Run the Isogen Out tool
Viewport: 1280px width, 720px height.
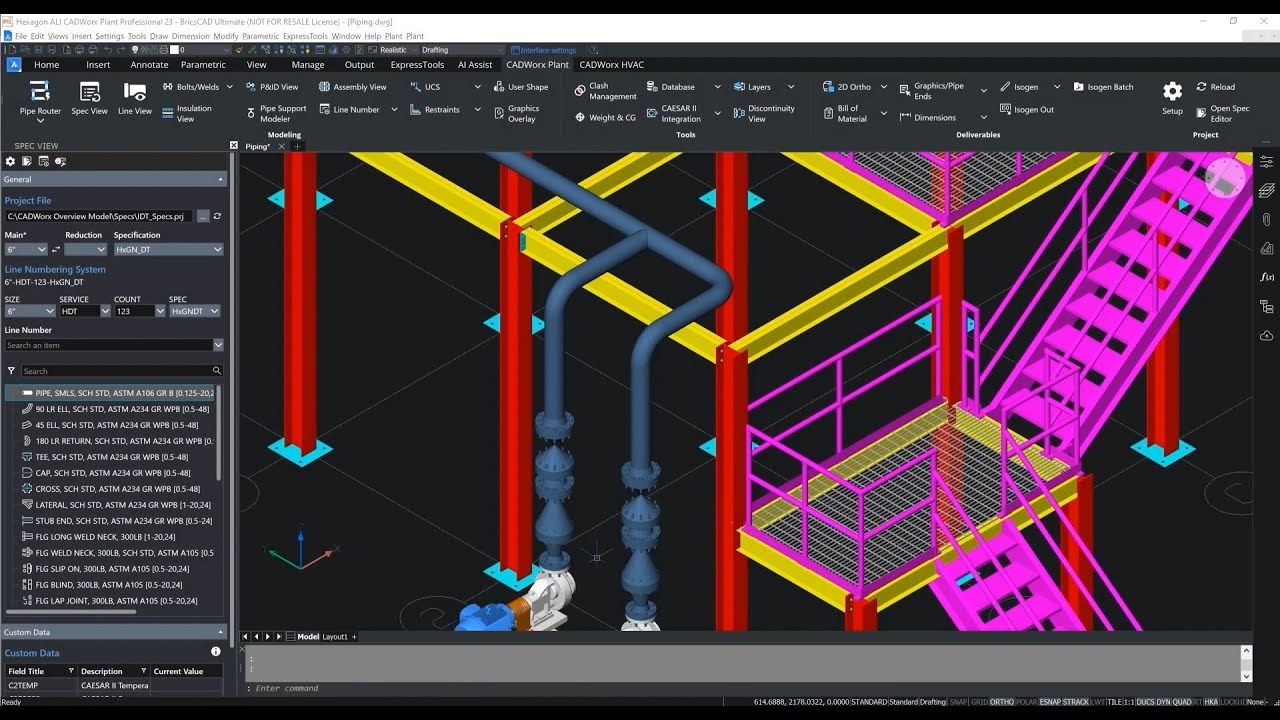coord(1026,109)
